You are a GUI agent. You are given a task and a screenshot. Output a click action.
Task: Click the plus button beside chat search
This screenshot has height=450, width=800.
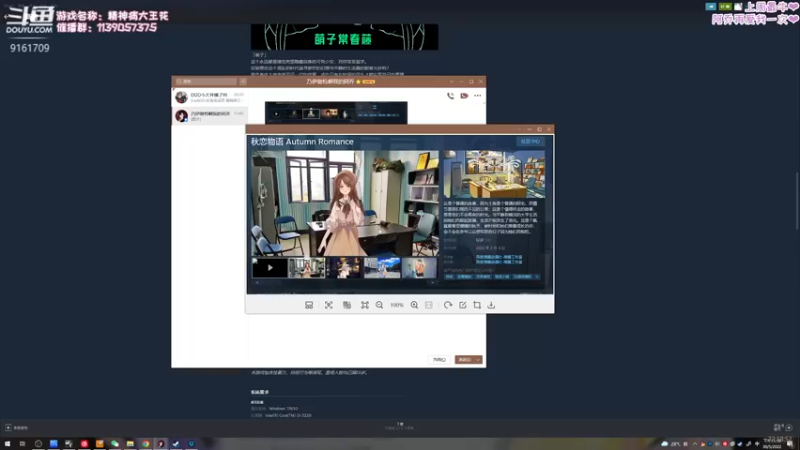pyautogui.click(x=243, y=82)
